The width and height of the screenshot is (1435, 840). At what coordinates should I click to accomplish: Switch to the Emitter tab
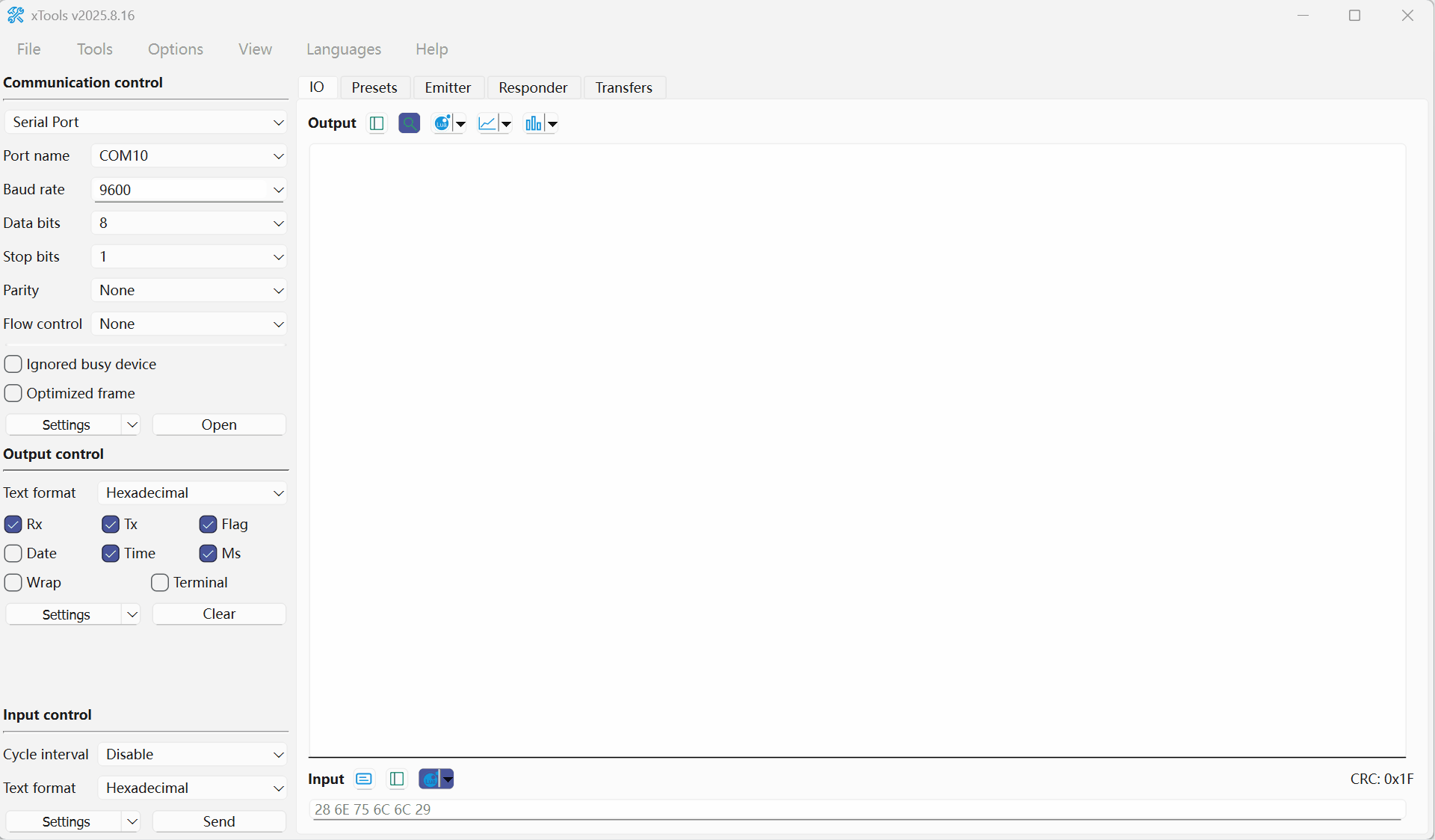448,87
